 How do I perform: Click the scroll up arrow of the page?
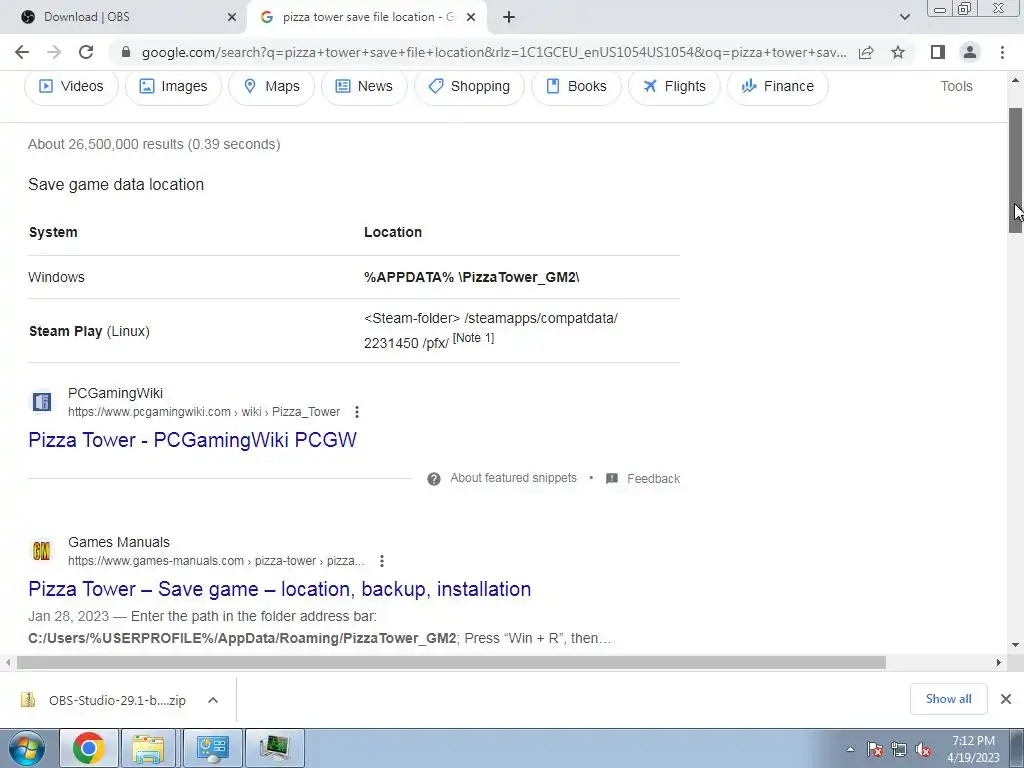tap(1016, 80)
